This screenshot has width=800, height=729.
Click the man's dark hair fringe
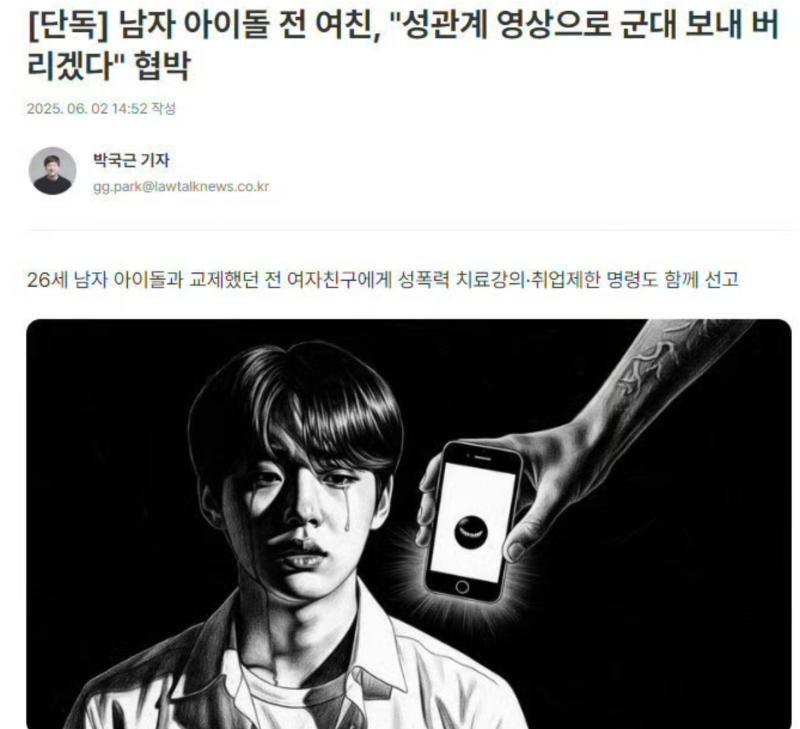tap(301, 408)
